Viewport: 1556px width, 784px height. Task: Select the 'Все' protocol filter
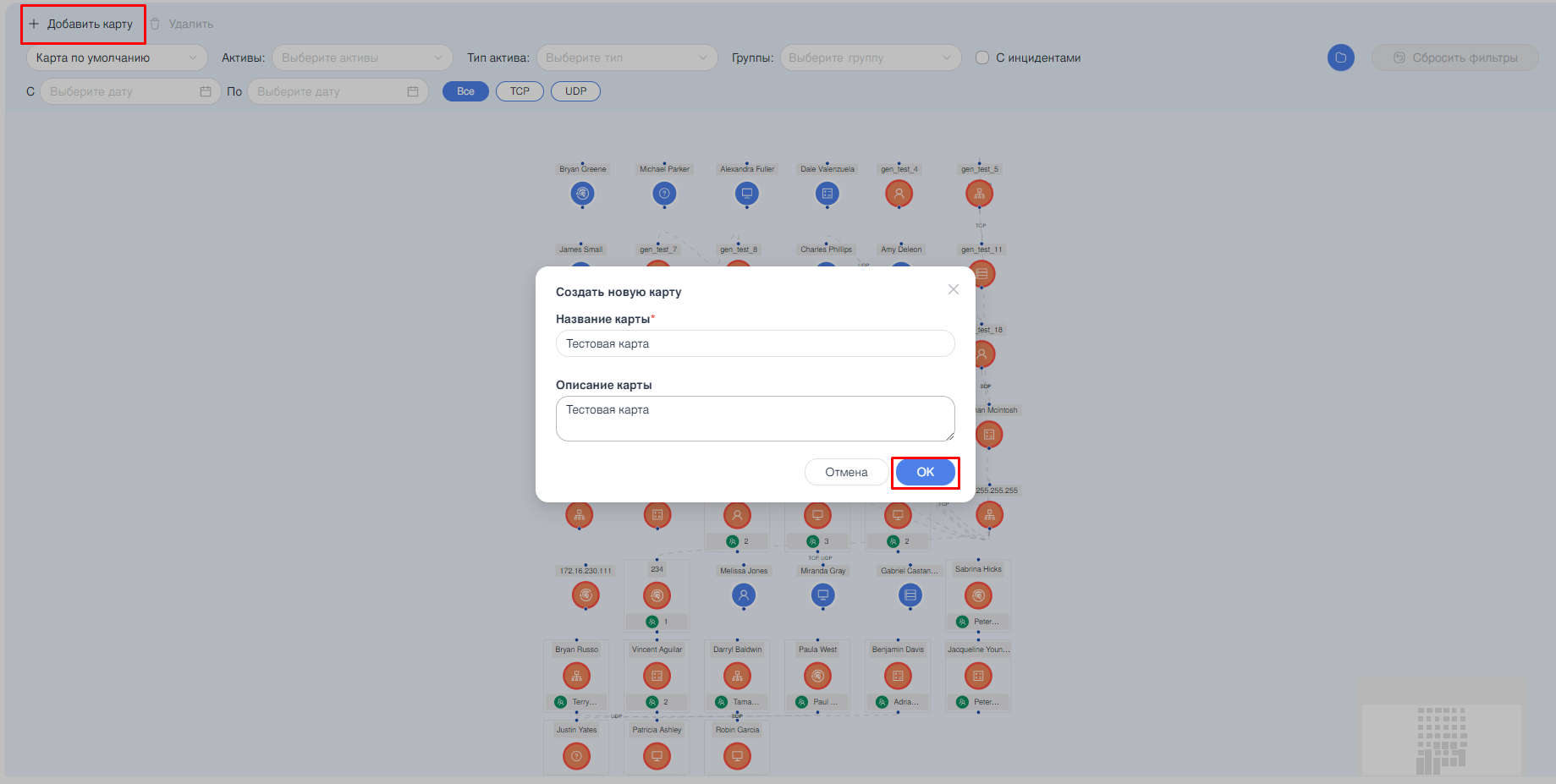(465, 91)
